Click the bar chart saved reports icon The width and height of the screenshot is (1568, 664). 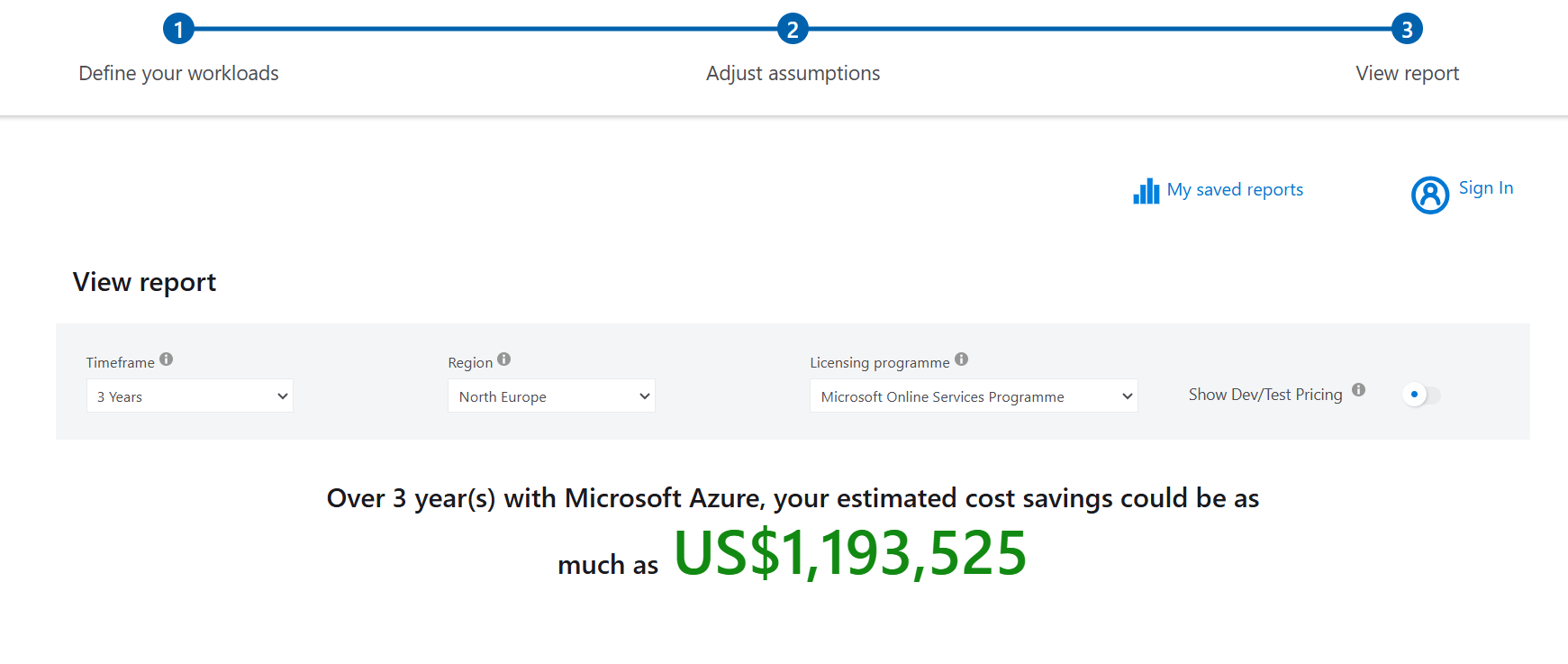[1146, 191]
